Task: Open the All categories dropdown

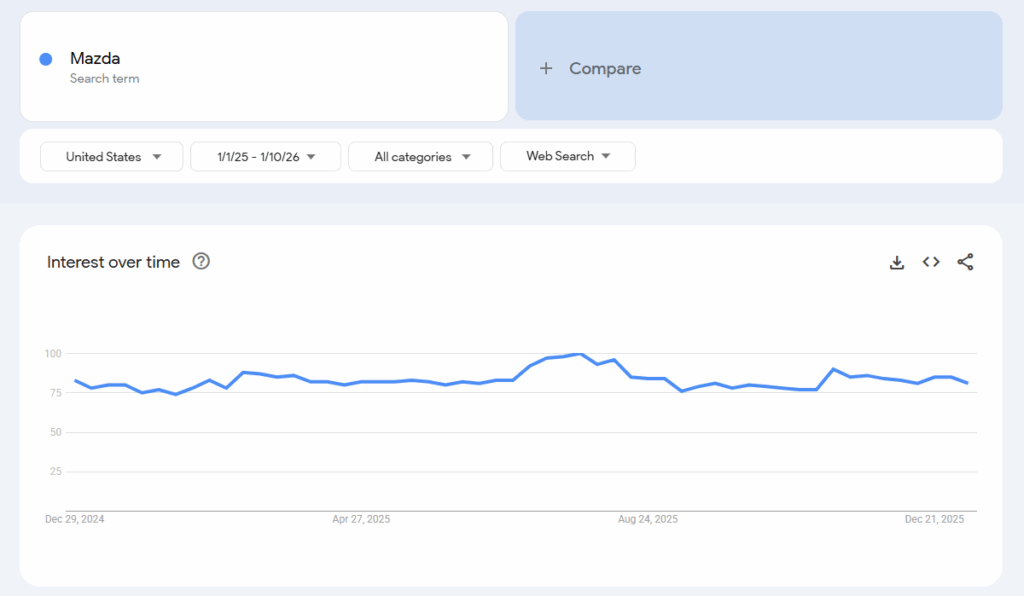Action: tap(420, 156)
